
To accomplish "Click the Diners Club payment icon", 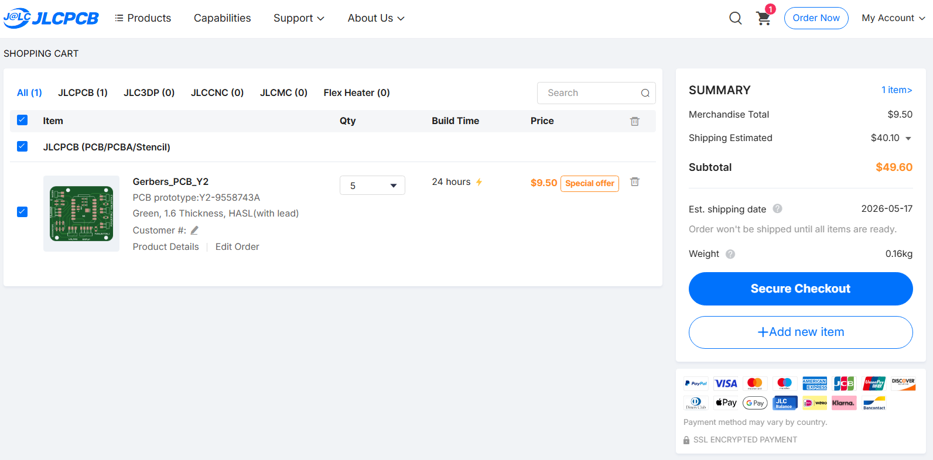I will click(696, 403).
